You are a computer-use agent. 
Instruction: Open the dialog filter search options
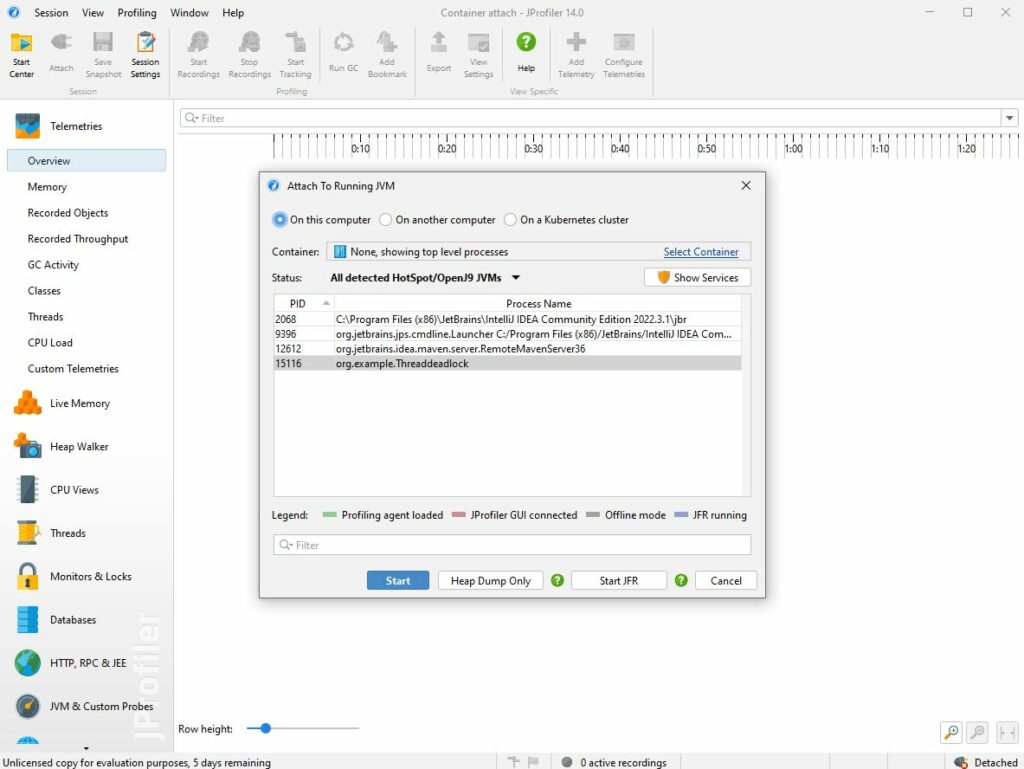click(x=285, y=545)
